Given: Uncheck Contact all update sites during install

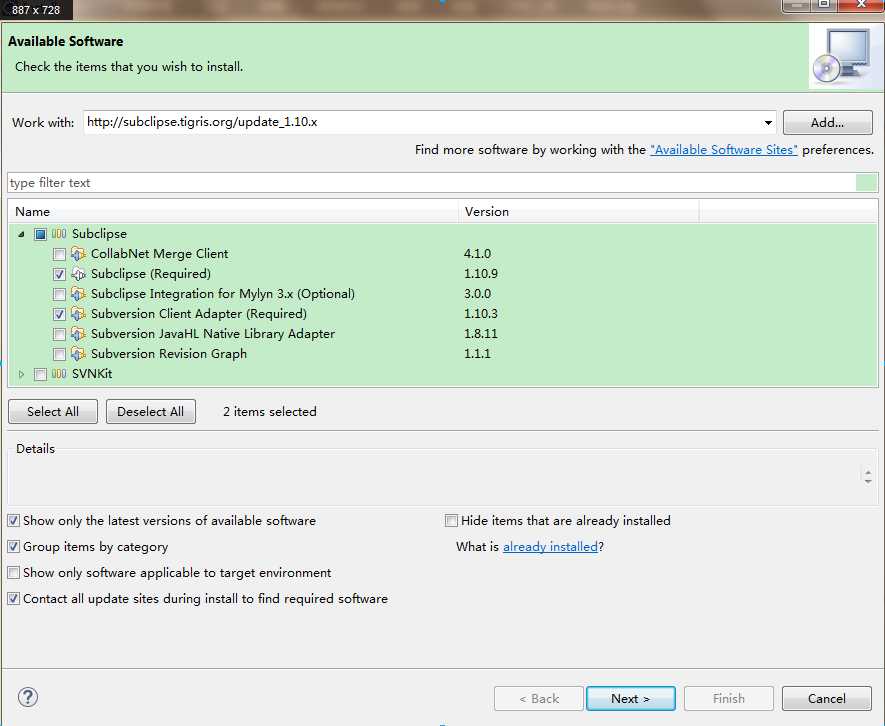Looking at the screenshot, I should click(x=14, y=598).
